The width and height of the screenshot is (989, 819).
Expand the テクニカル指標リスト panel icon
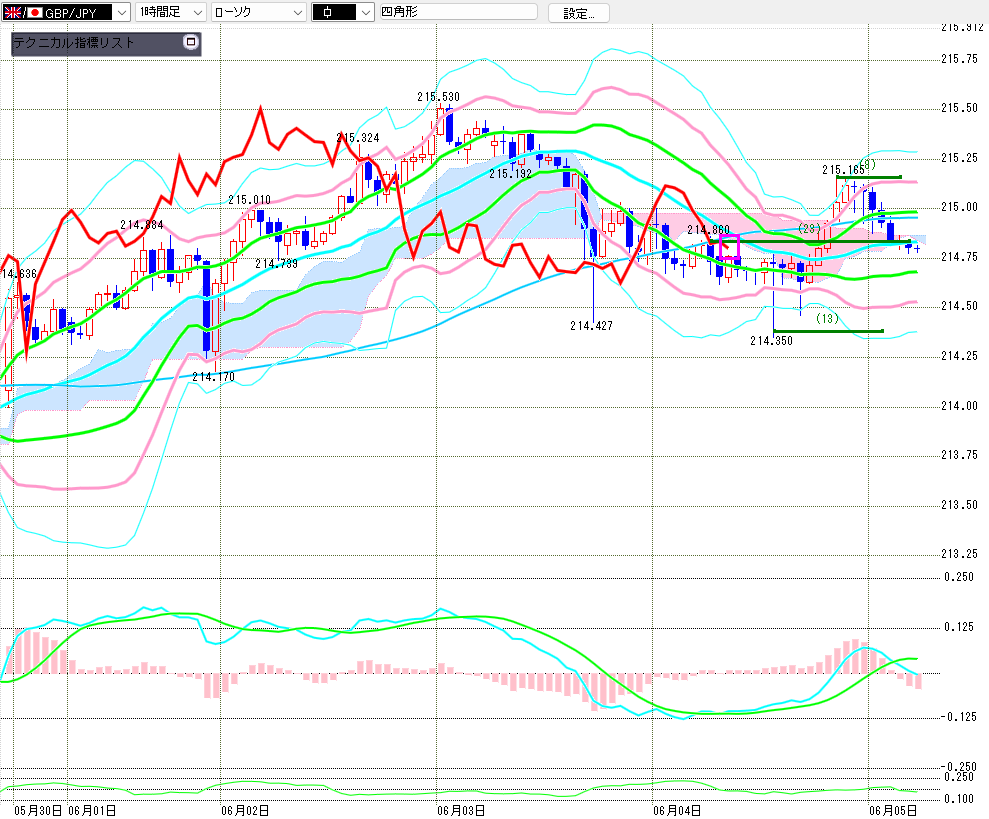point(190,42)
